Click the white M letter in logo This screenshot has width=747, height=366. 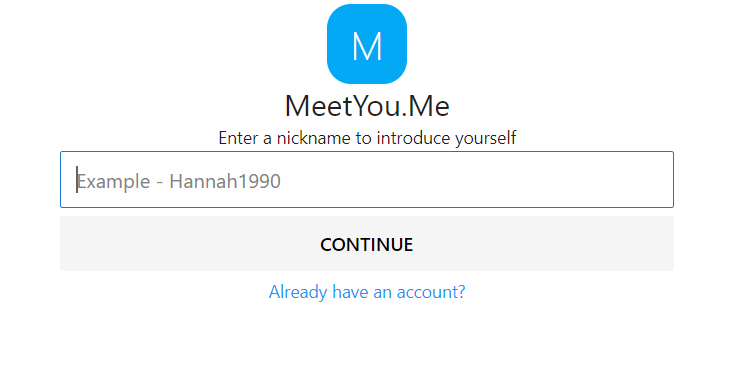click(x=367, y=46)
